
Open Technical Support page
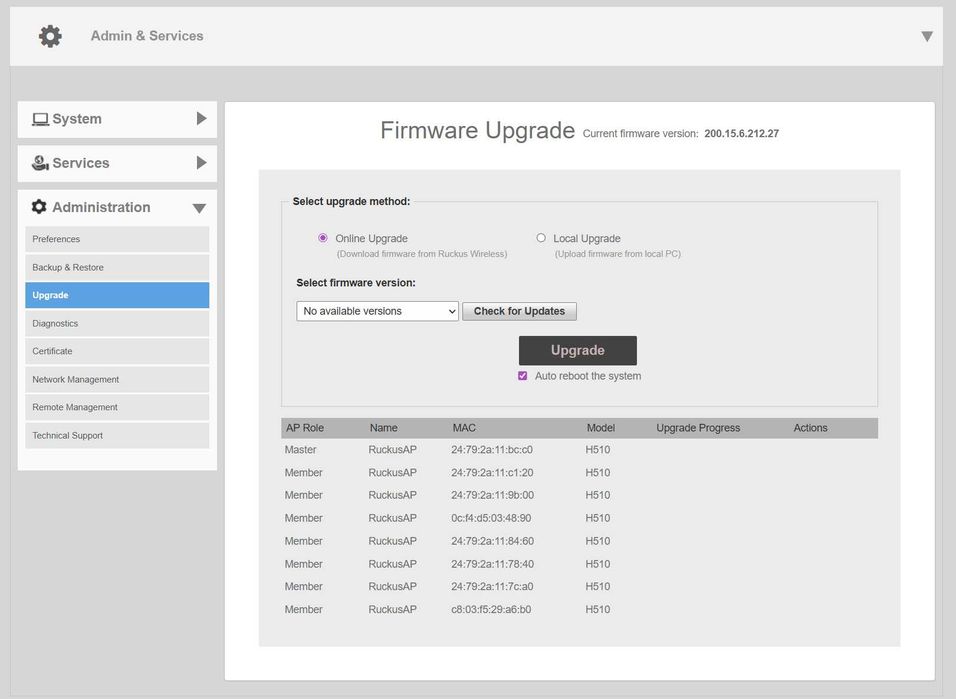(x=117, y=436)
